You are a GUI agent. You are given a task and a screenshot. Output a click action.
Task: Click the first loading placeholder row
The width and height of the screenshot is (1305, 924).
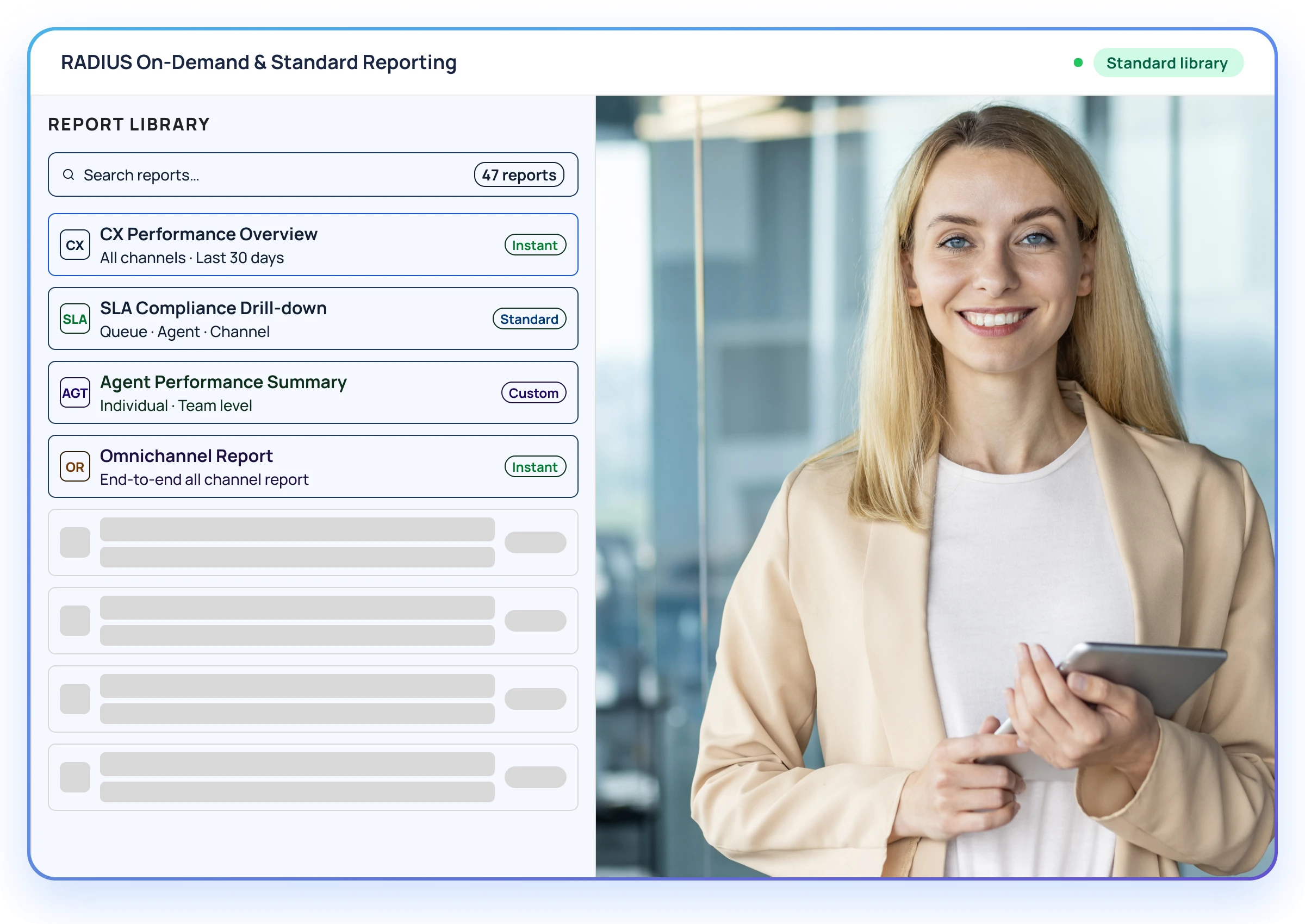pyautogui.click(x=313, y=543)
